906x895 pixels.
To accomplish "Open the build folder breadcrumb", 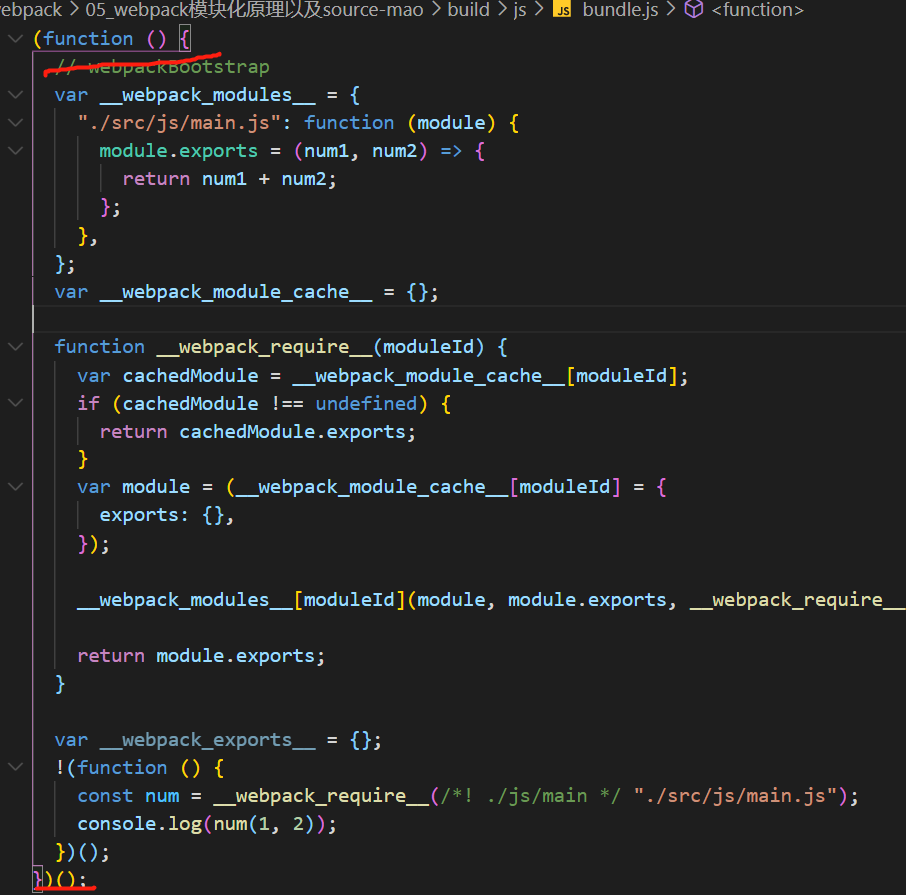I will click(468, 9).
